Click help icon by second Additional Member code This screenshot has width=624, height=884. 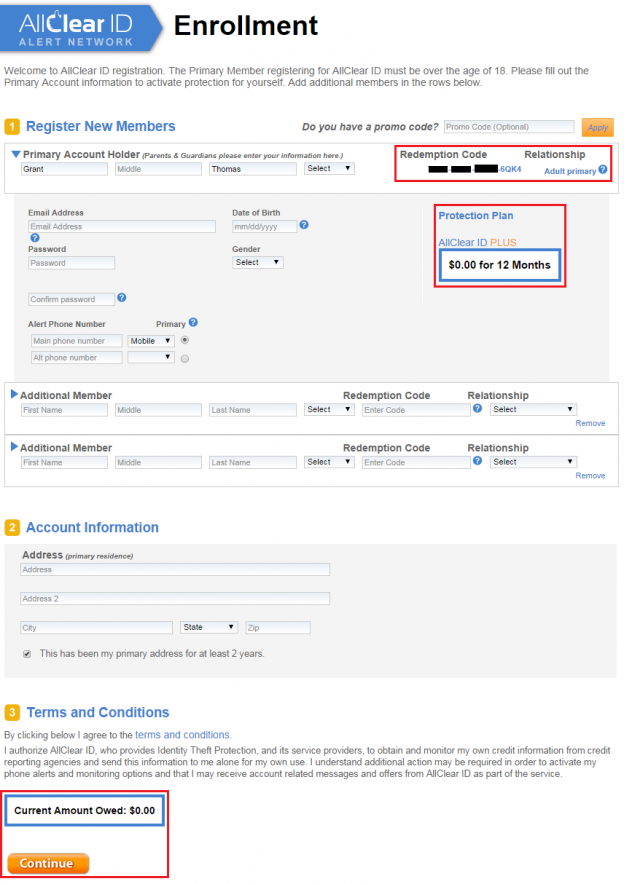click(477, 461)
